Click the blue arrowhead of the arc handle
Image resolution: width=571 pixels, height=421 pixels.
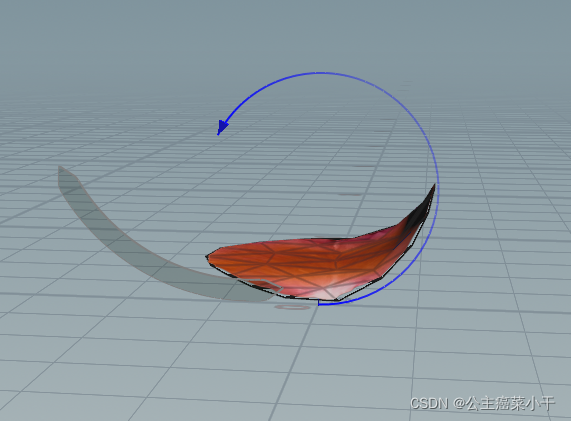tap(222, 127)
